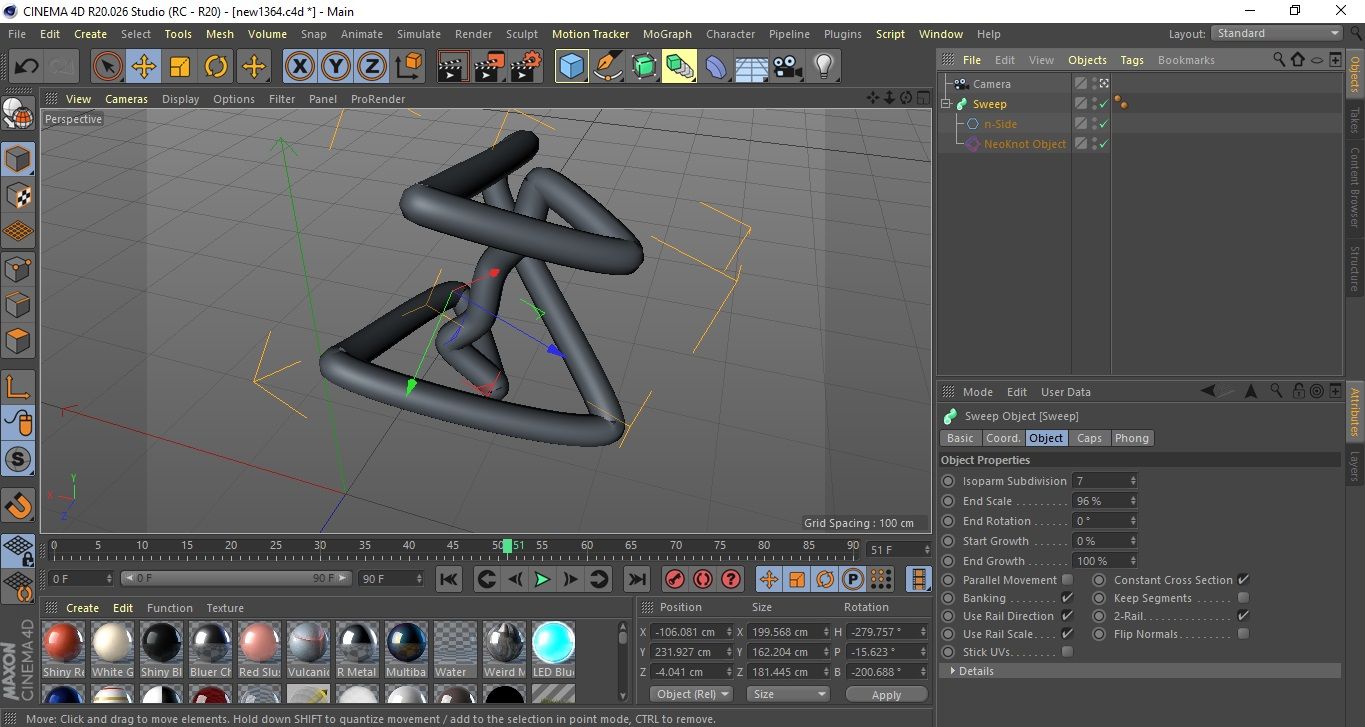The width and height of the screenshot is (1365, 727).
Task: Open the Spline pen tool
Action: [607, 67]
